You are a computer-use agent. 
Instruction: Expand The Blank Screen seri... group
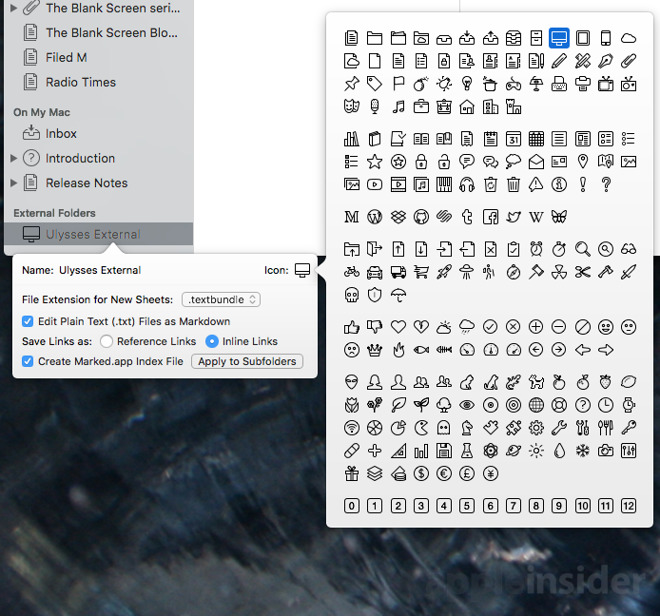click(x=13, y=8)
